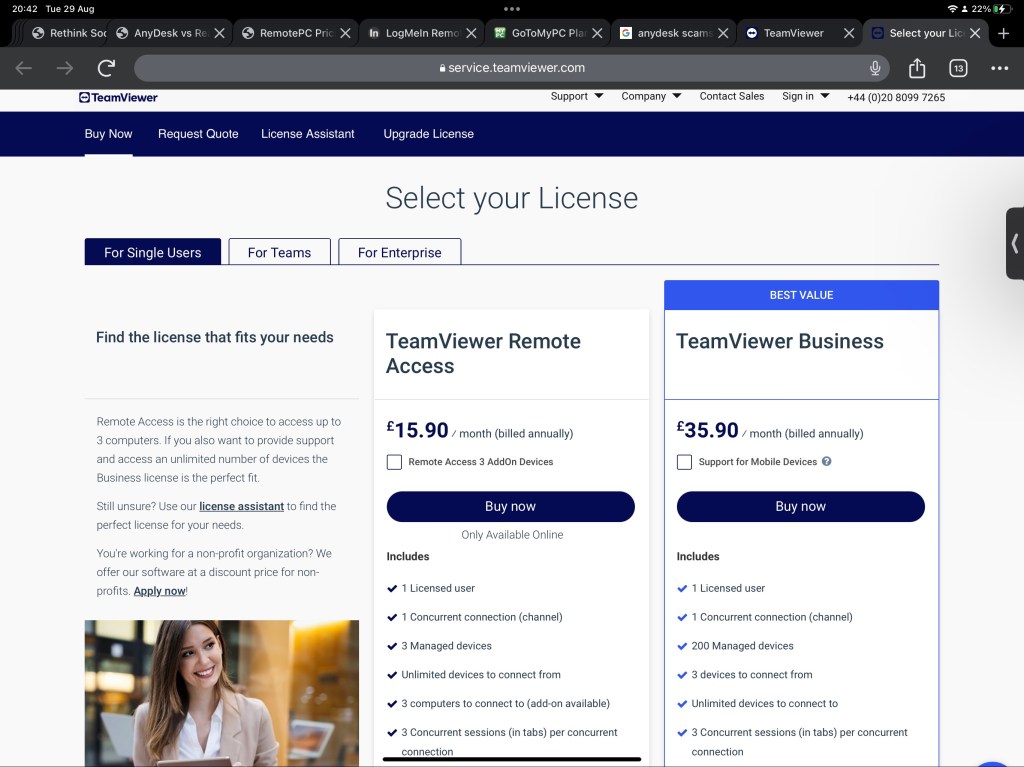The width and height of the screenshot is (1024, 767).
Task: Buy now the TeamViewer Remote Access license
Action: [511, 506]
